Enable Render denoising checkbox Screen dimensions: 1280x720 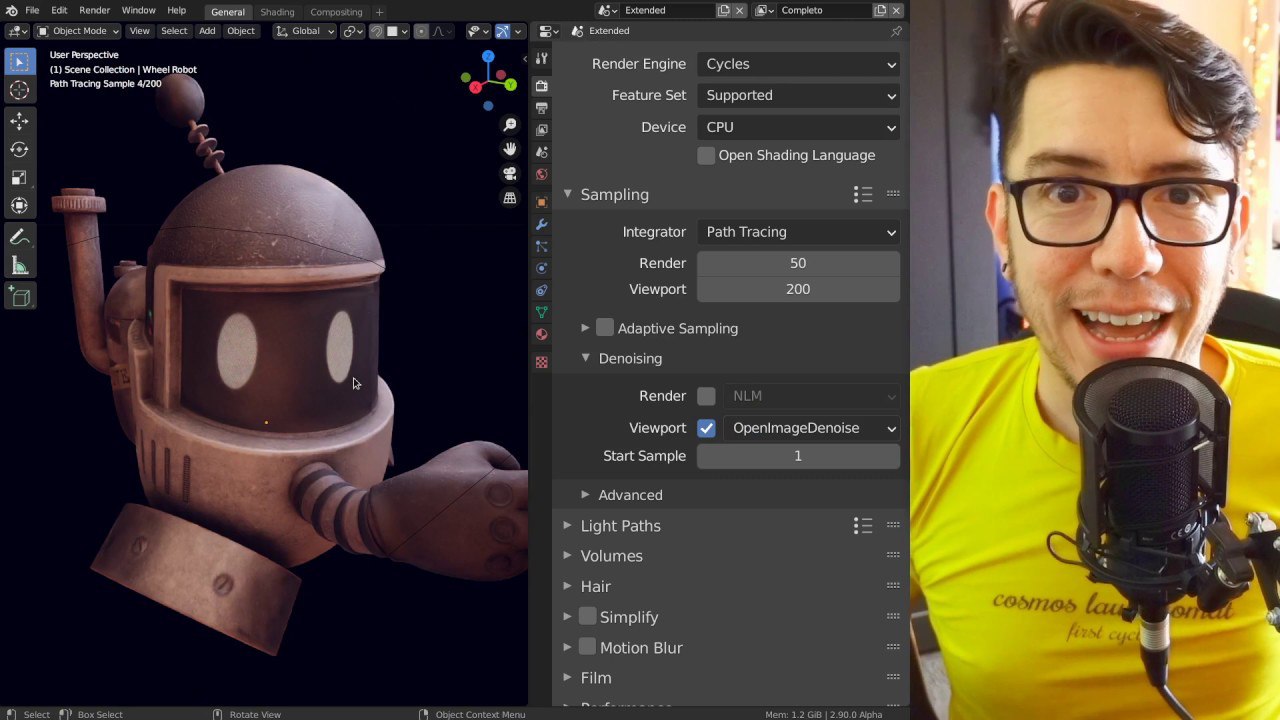(x=706, y=396)
